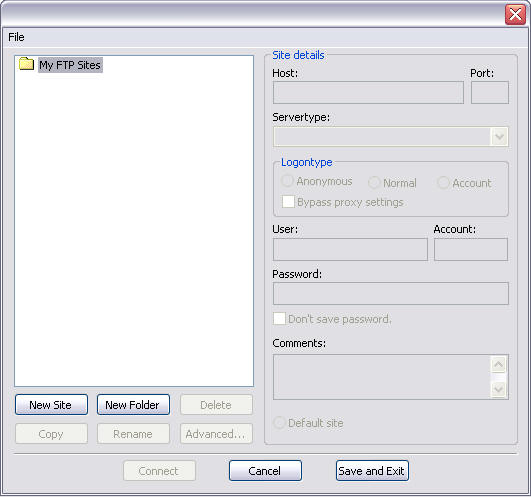Select the Normal logon type
Viewport: 531px width, 497px height.
(374, 183)
